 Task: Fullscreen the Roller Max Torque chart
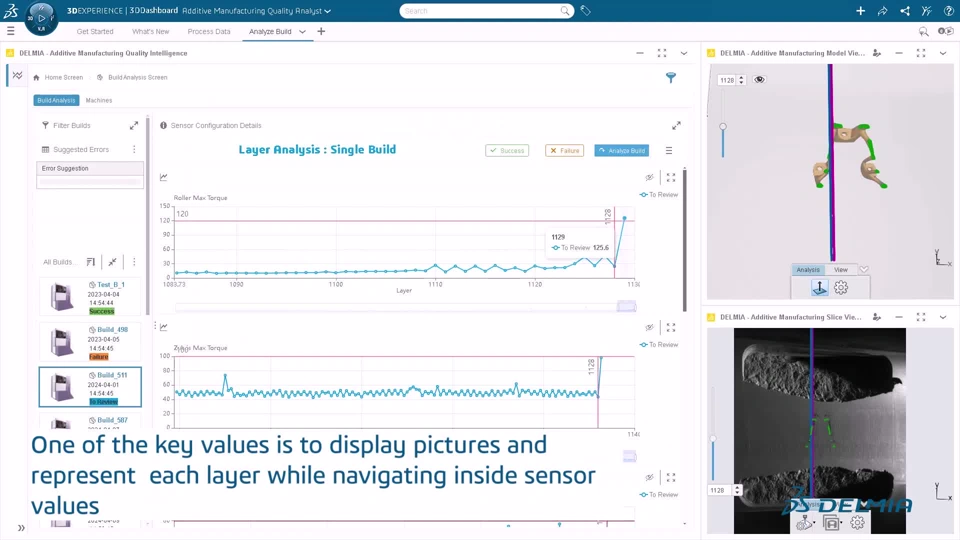pyautogui.click(x=671, y=178)
